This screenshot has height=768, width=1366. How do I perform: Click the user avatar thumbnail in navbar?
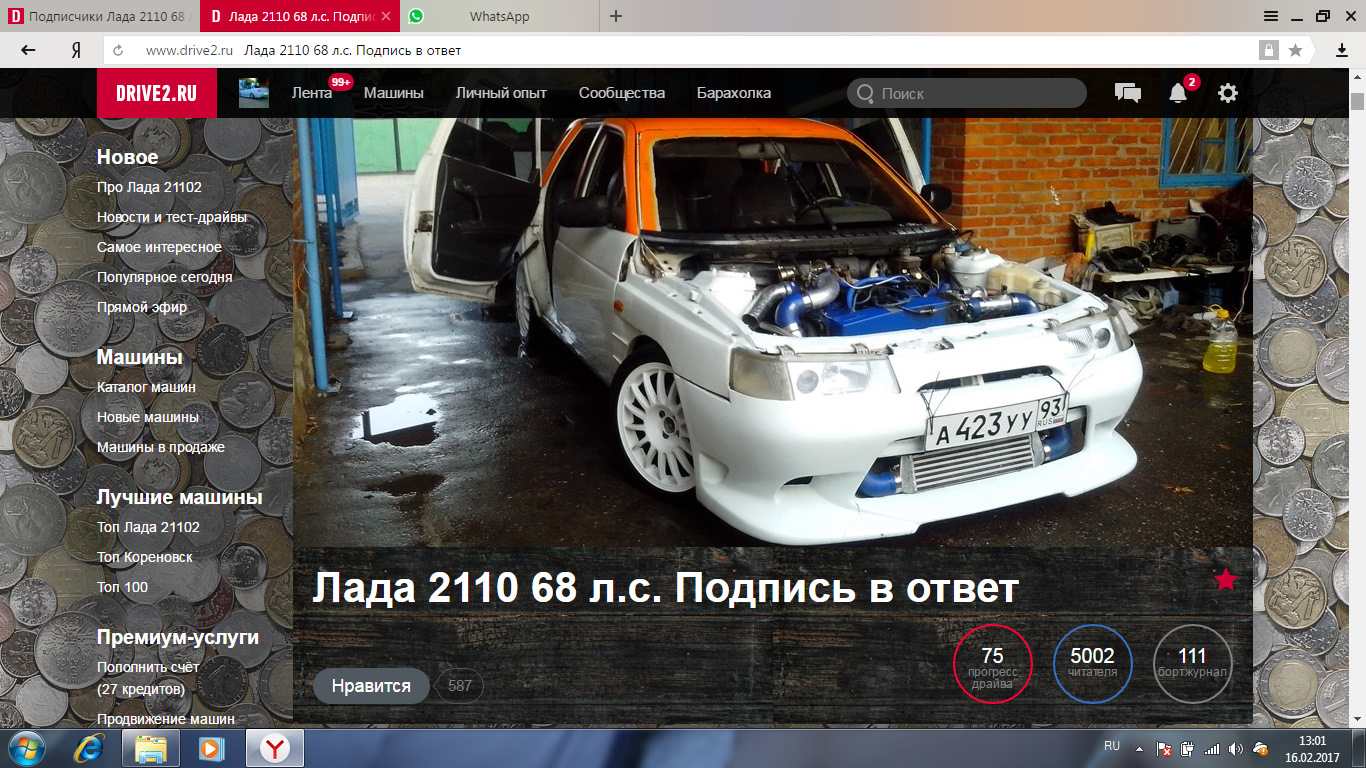[x=254, y=93]
